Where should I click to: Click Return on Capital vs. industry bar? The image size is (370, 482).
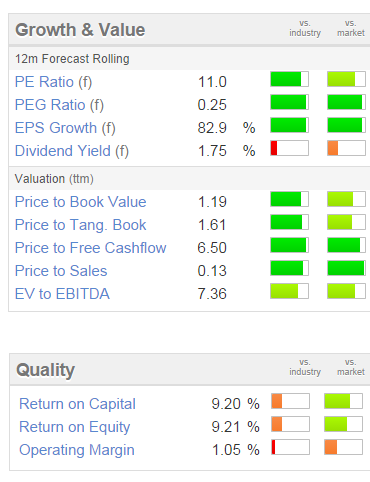(x=290, y=401)
